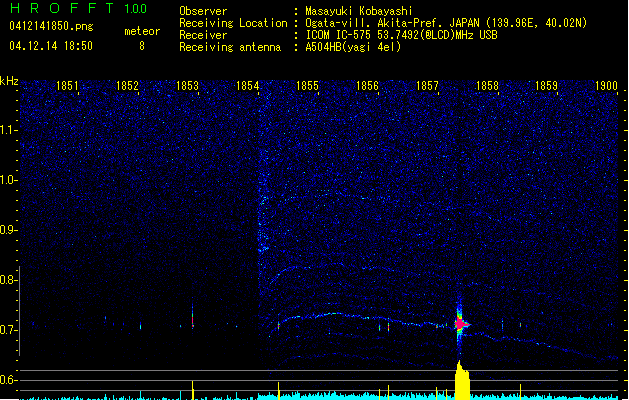Screen dimensions: 629x400
Task: Click the 0.6 kHz axis tick
Action: 8,380
